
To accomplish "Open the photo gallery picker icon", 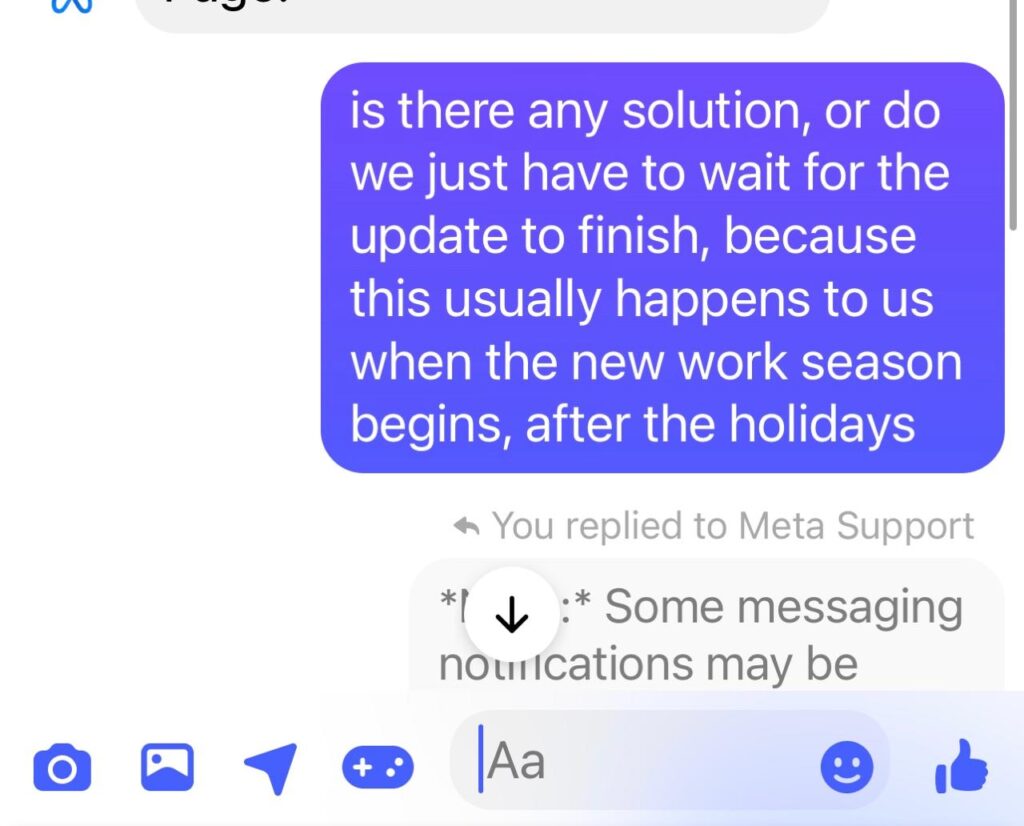I will coord(167,767).
